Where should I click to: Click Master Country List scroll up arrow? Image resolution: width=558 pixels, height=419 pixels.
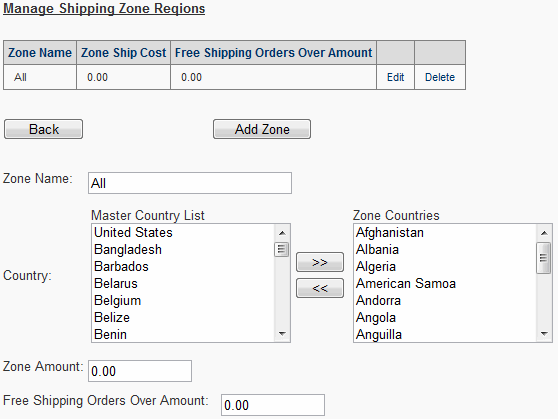tap(282, 233)
